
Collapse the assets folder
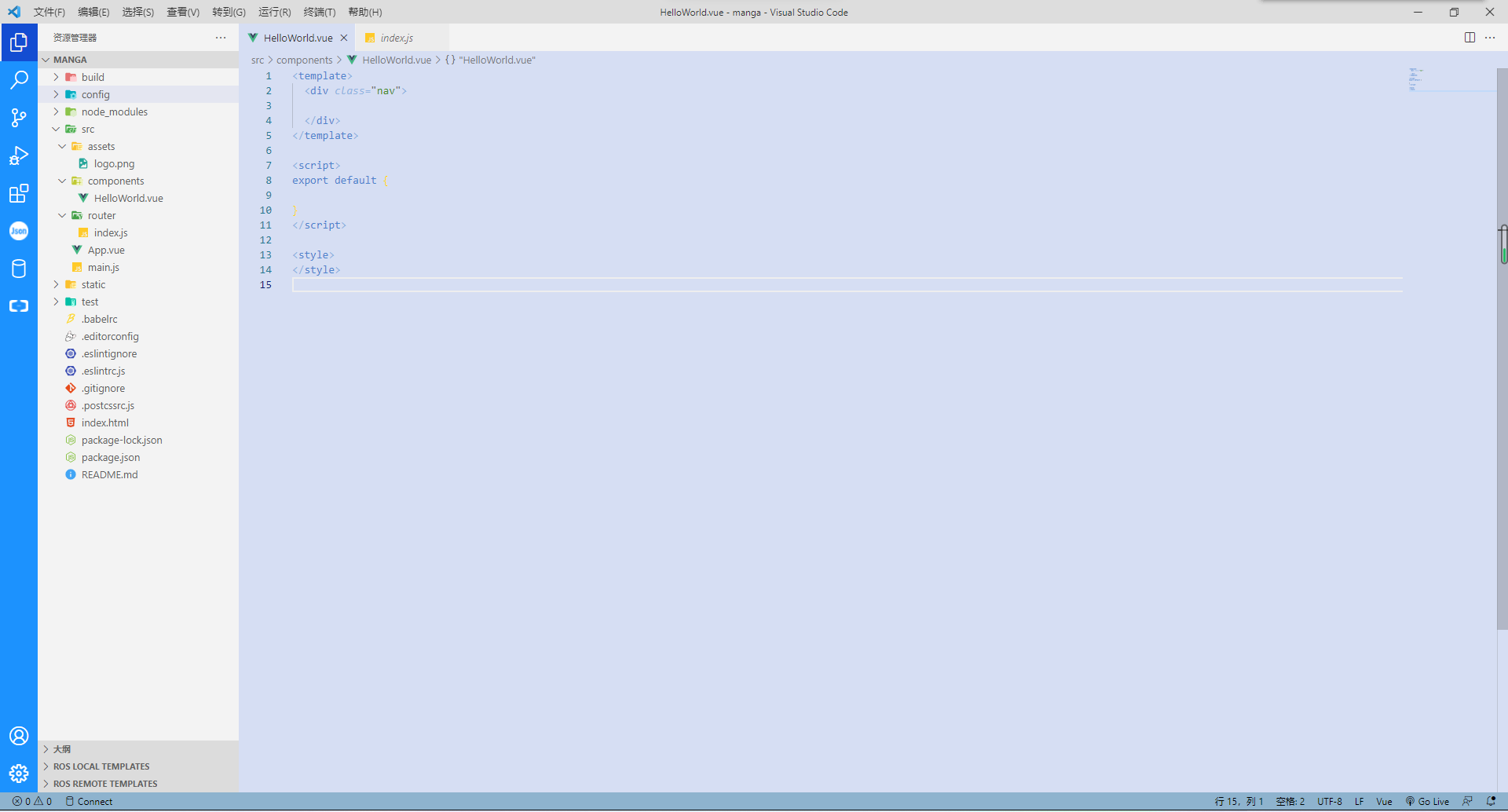(x=138, y=146)
